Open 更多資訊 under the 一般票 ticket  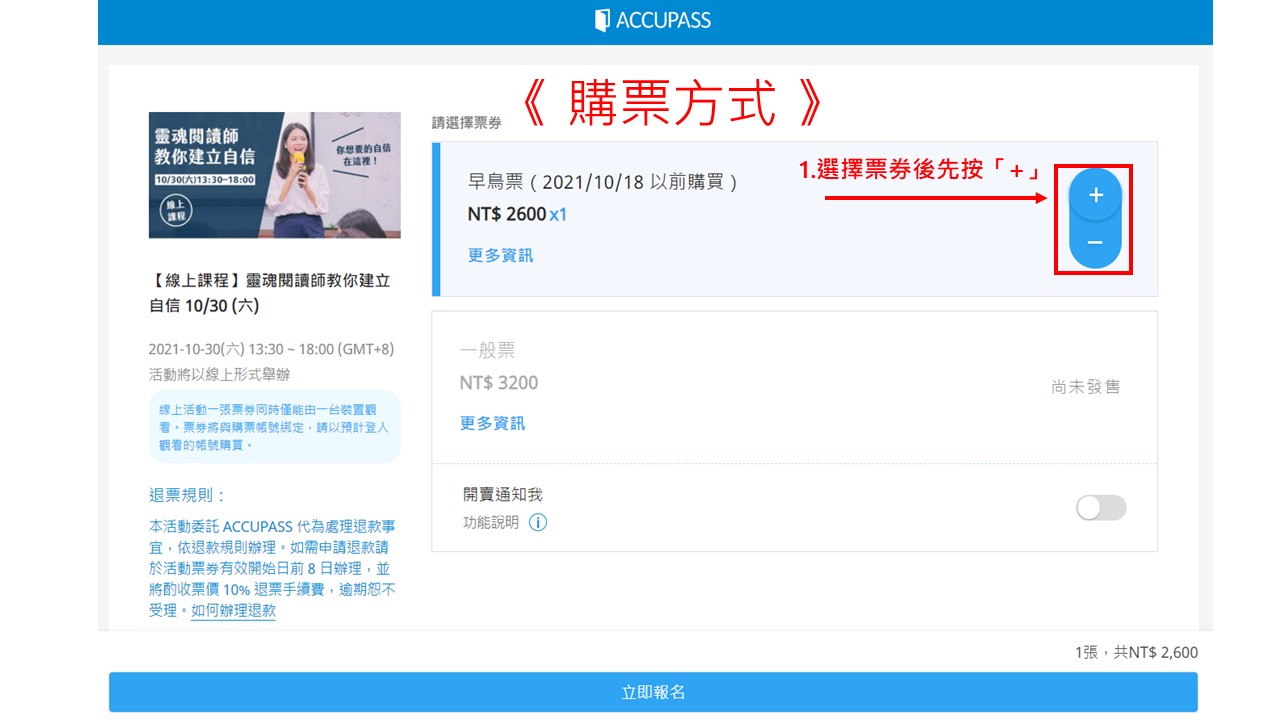[492, 423]
